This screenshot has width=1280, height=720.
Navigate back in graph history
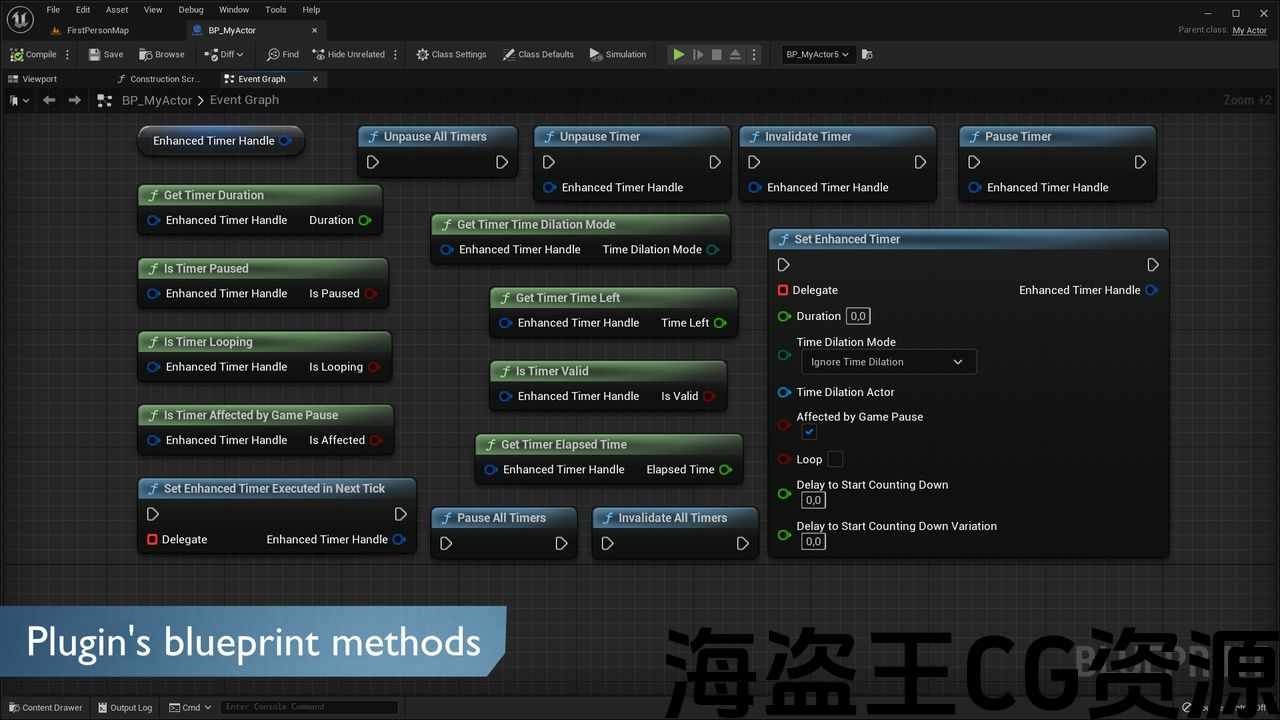point(49,100)
